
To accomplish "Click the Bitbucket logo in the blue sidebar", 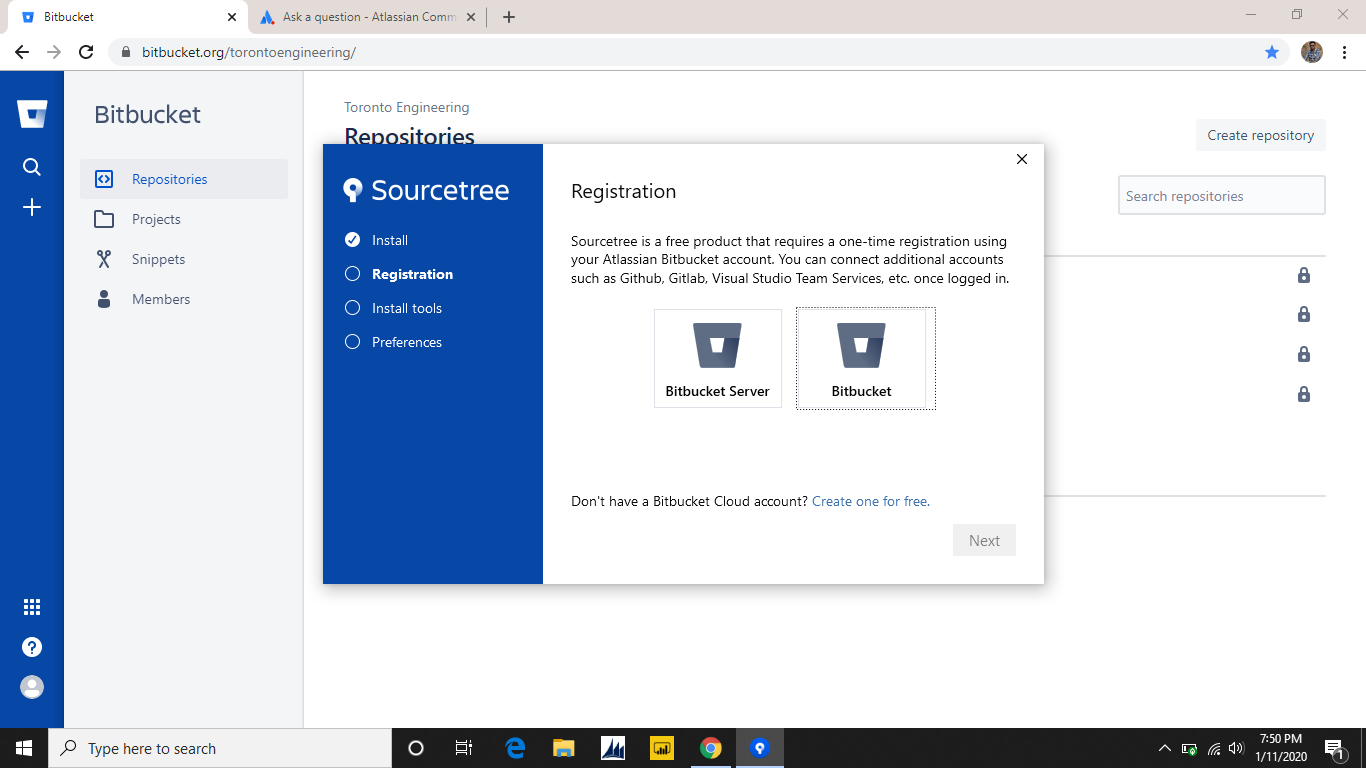I will tap(32, 114).
